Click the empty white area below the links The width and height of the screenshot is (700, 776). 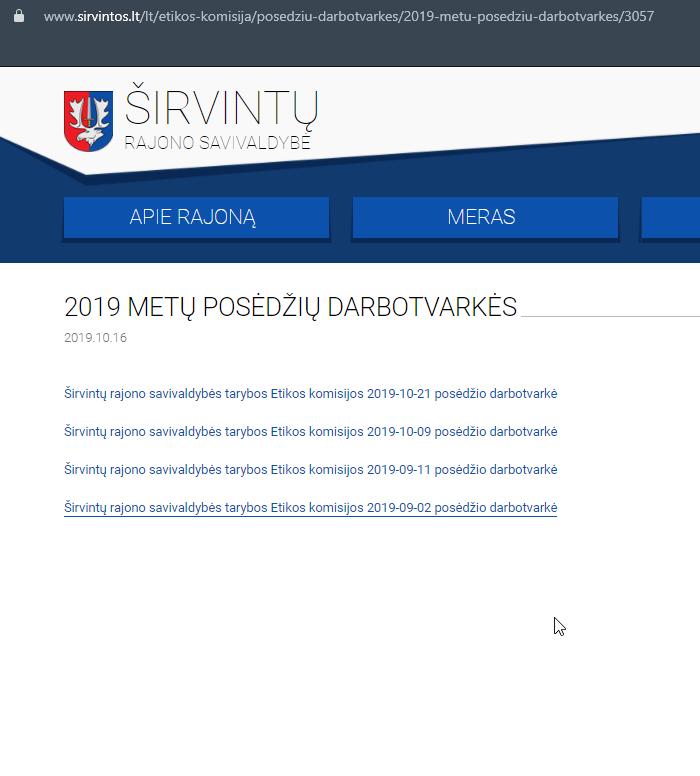coord(350,650)
